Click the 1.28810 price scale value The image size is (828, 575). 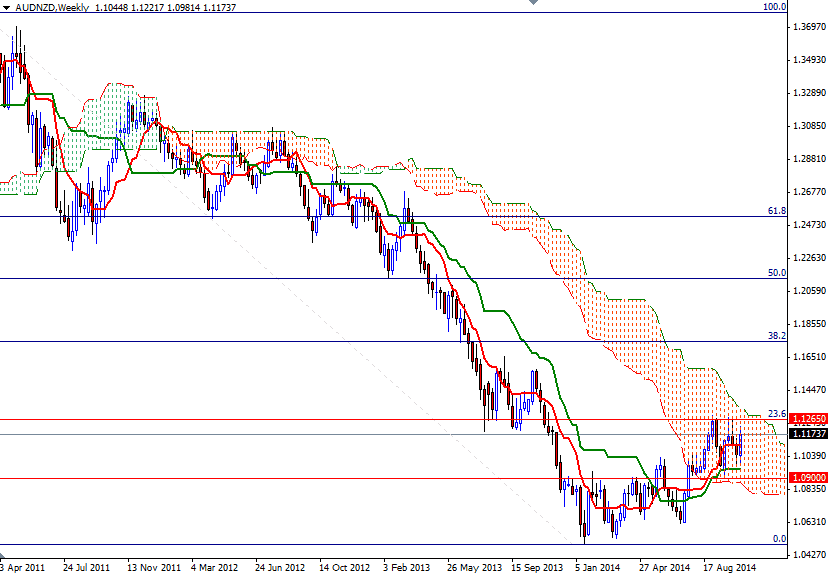click(x=809, y=158)
